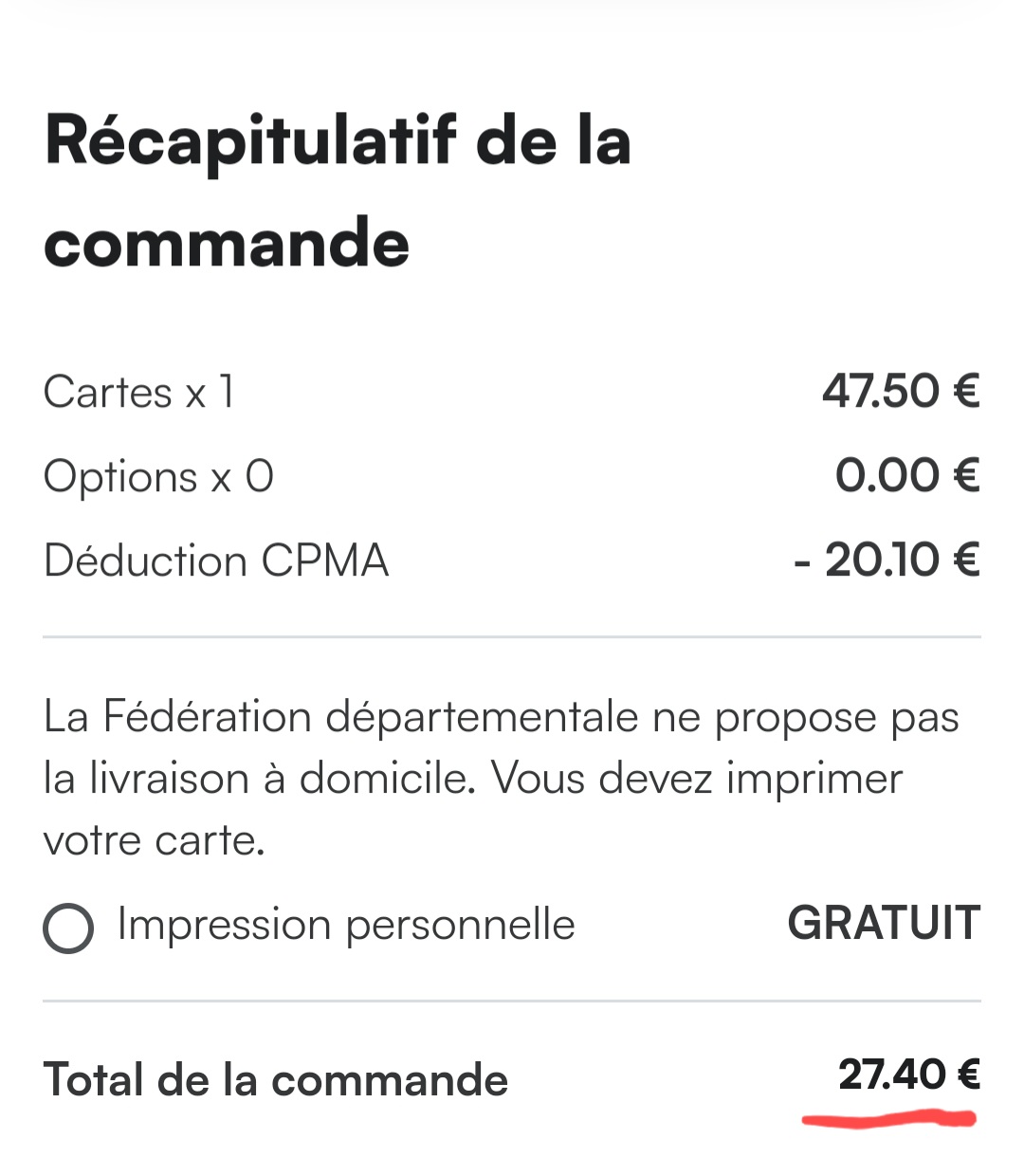The height and width of the screenshot is (1176, 1024).
Task: Click the Déduction CPMA label
Action: pyautogui.click(x=216, y=560)
